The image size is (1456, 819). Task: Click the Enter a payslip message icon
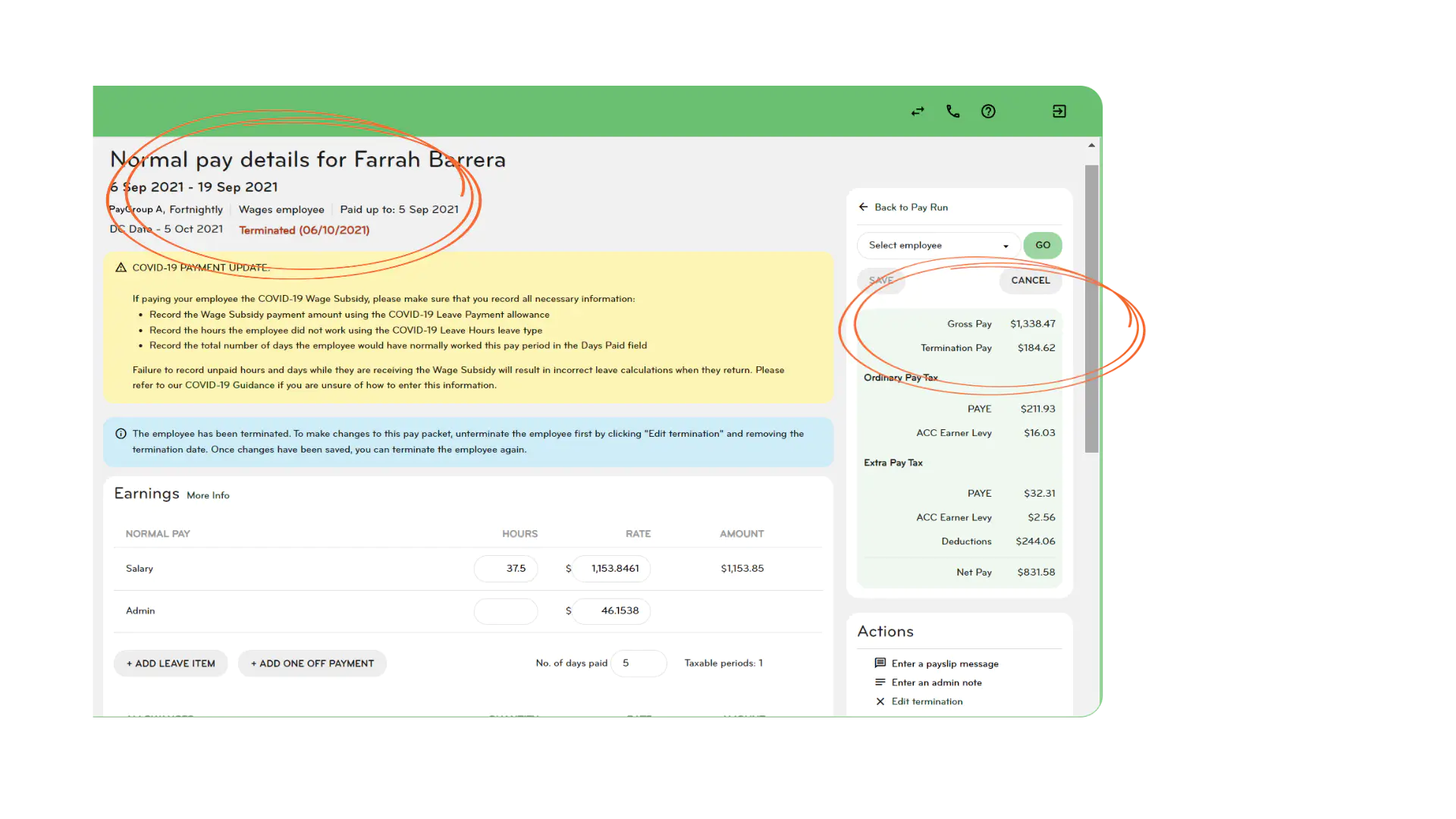pos(880,662)
